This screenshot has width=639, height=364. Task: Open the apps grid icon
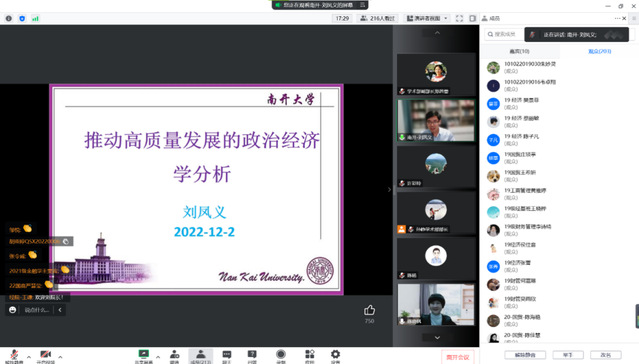pyautogui.click(x=310, y=356)
